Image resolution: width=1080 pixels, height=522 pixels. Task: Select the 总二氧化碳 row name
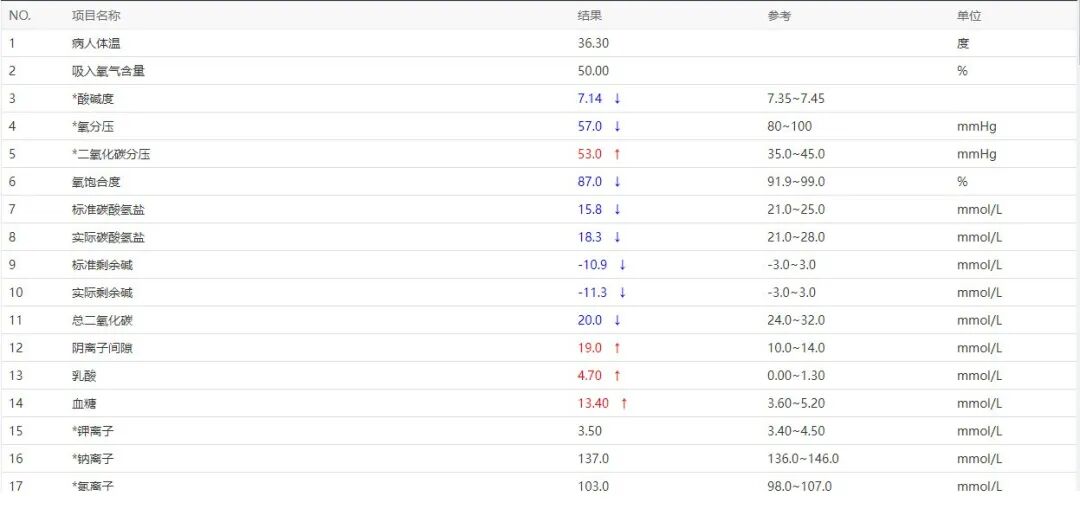click(x=102, y=320)
